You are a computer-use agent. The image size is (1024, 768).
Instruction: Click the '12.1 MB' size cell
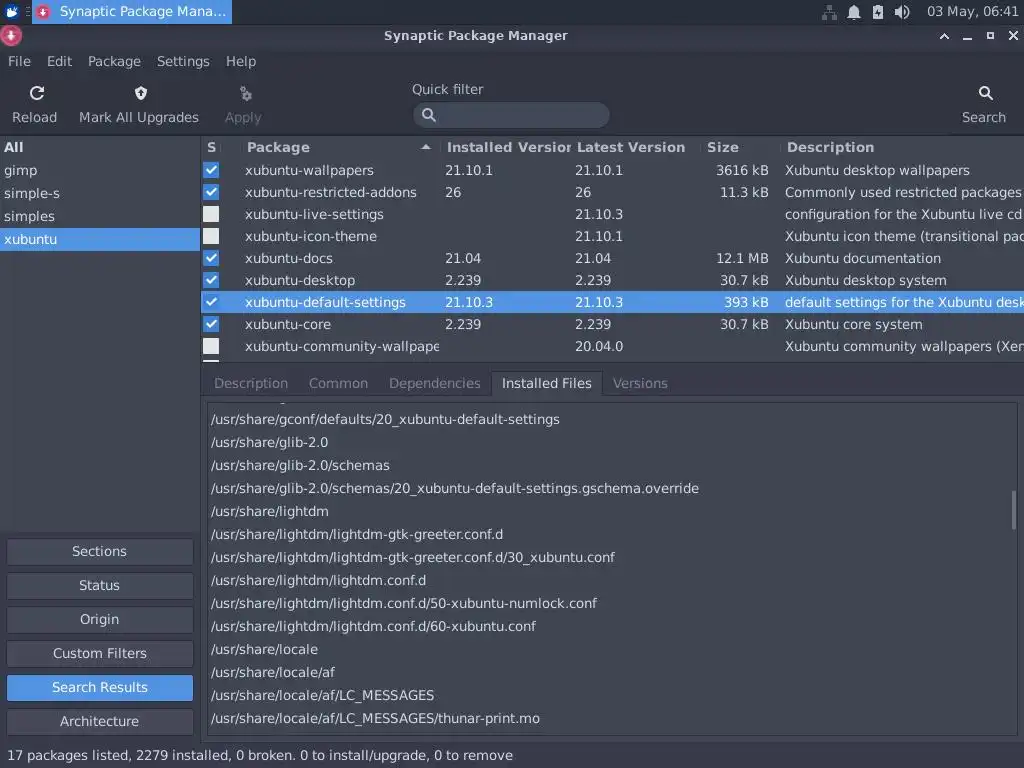742,258
